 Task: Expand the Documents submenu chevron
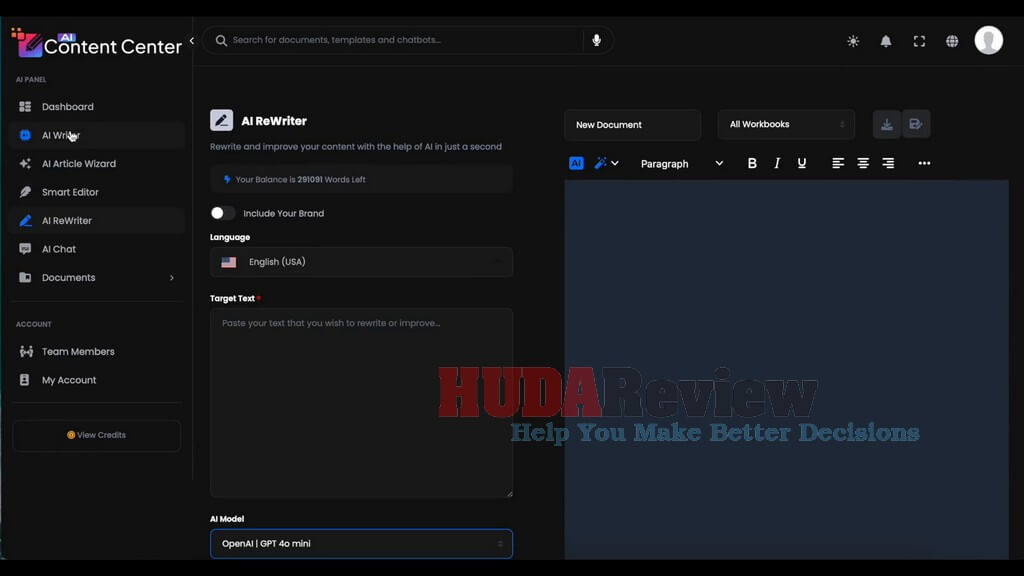pos(172,278)
